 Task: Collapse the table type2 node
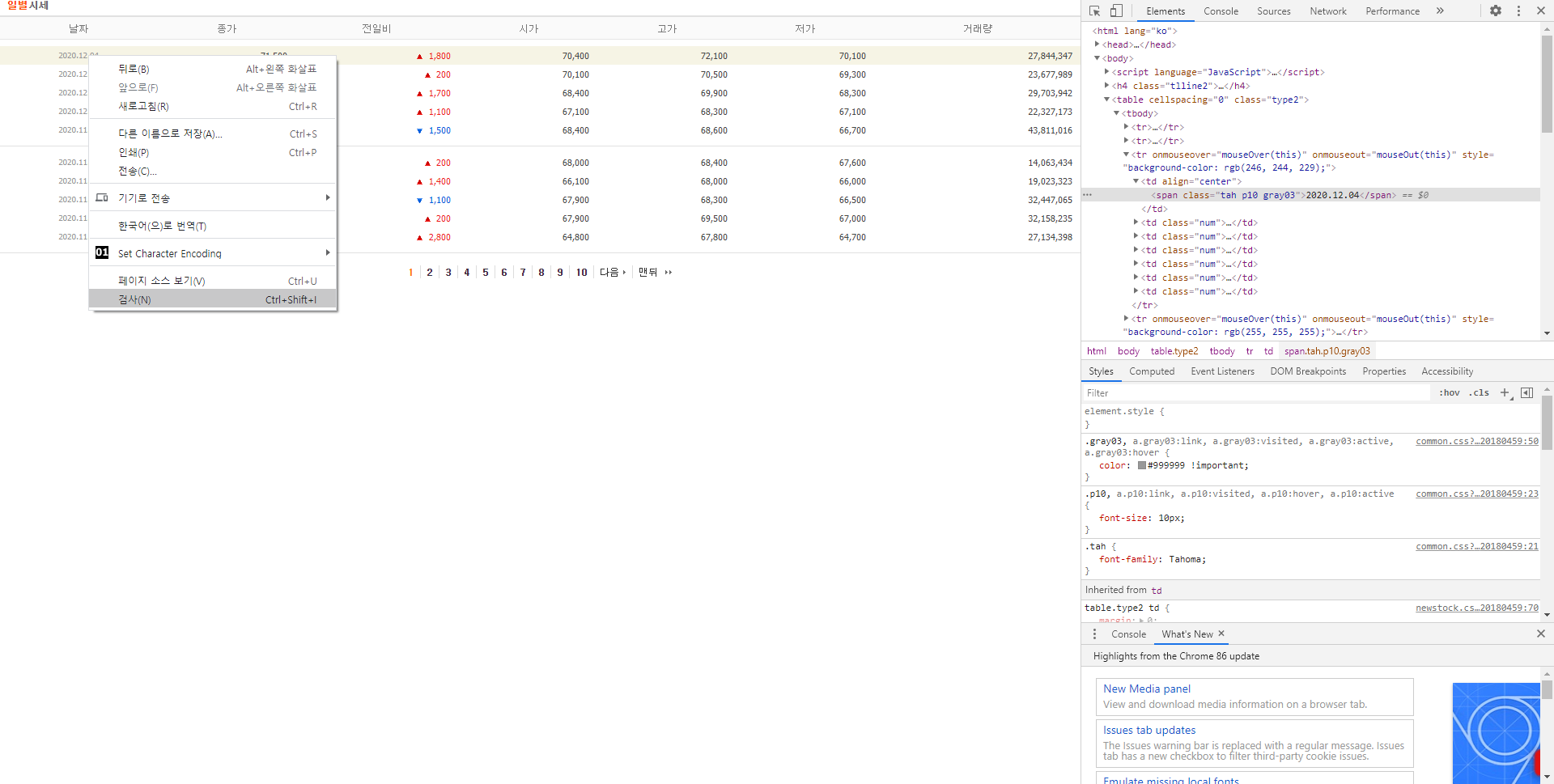(1106, 100)
